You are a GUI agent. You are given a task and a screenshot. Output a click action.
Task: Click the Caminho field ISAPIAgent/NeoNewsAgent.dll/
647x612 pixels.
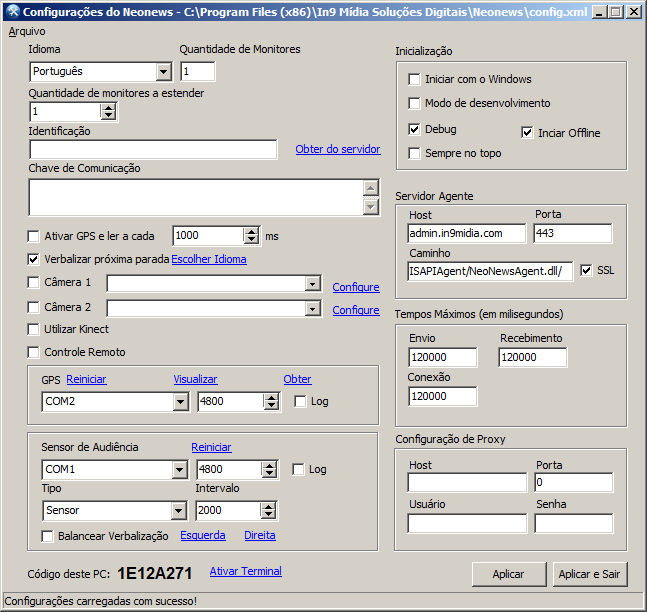tap(490, 271)
